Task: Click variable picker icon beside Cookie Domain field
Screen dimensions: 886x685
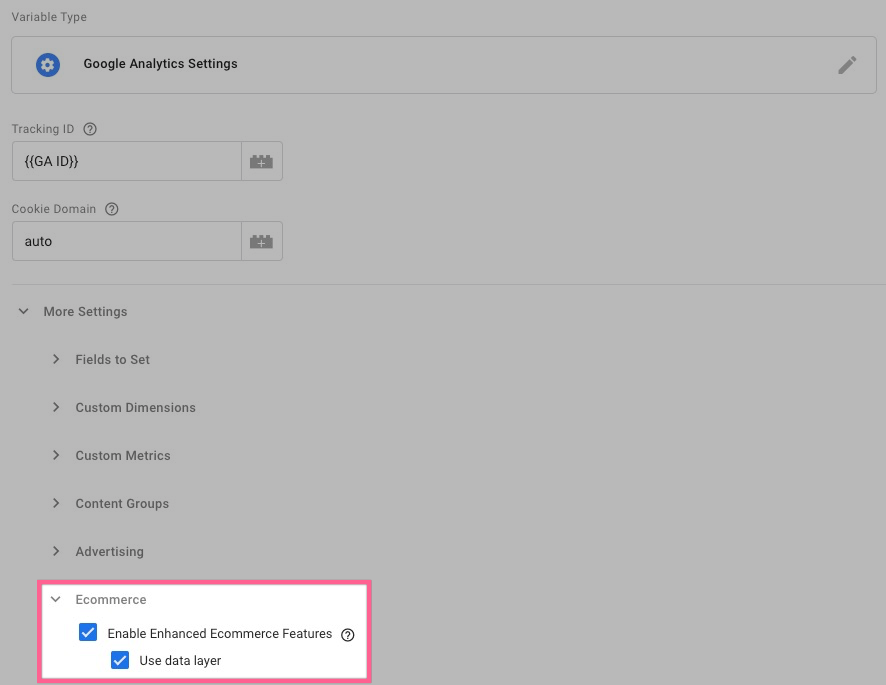Action: point(262,241)
